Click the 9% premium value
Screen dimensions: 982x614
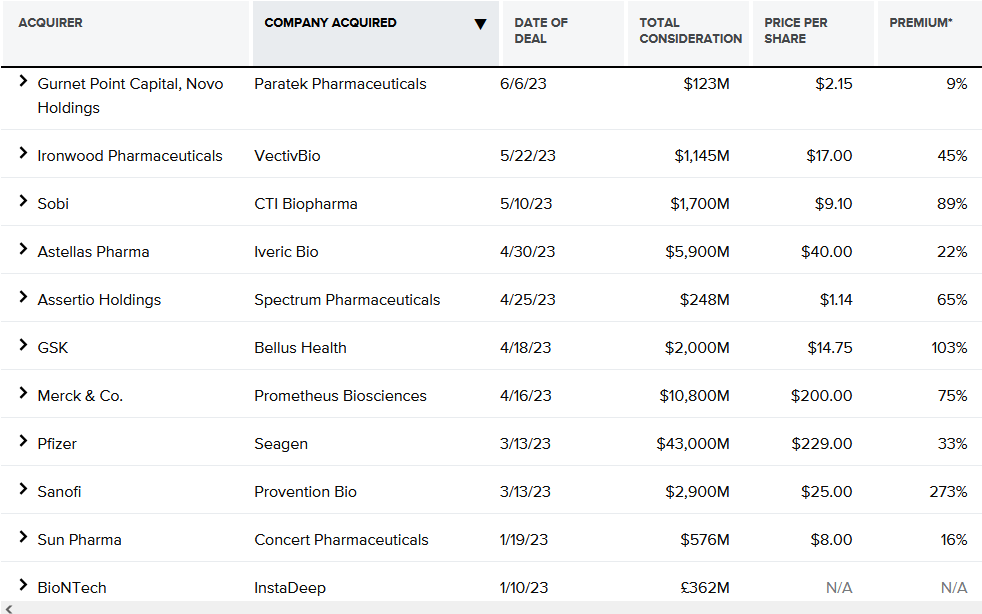pos(957,84)
